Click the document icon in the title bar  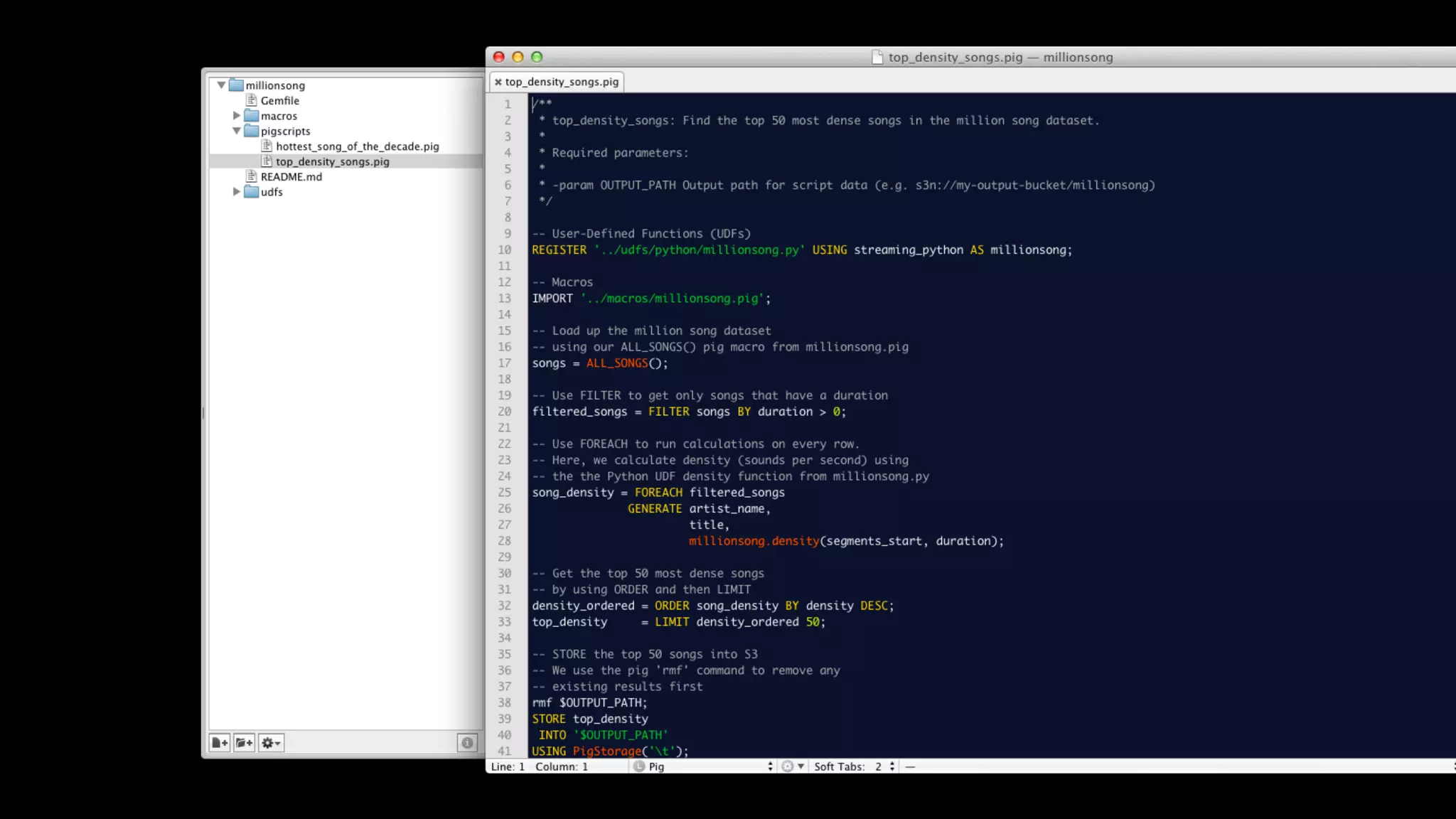[877, 58]
